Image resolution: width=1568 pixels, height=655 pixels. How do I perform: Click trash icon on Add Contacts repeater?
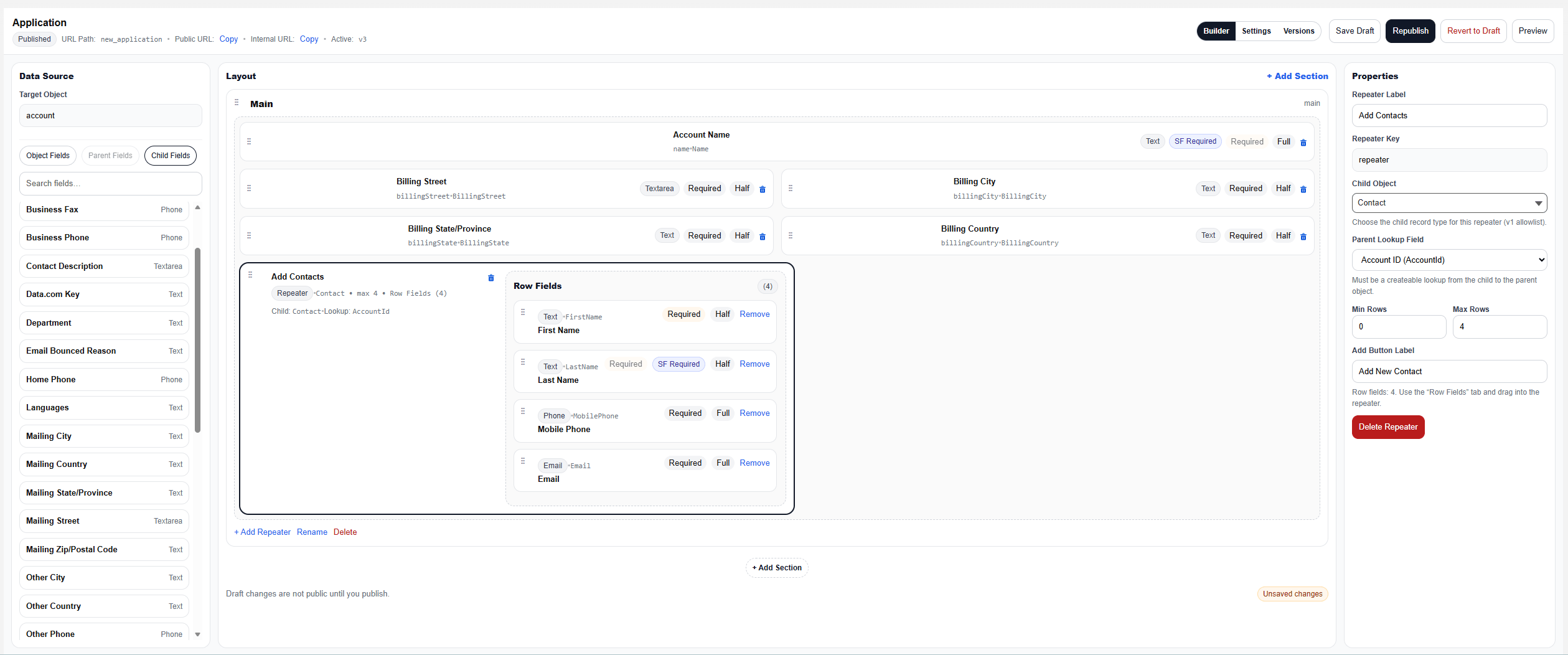coord(491,278)
